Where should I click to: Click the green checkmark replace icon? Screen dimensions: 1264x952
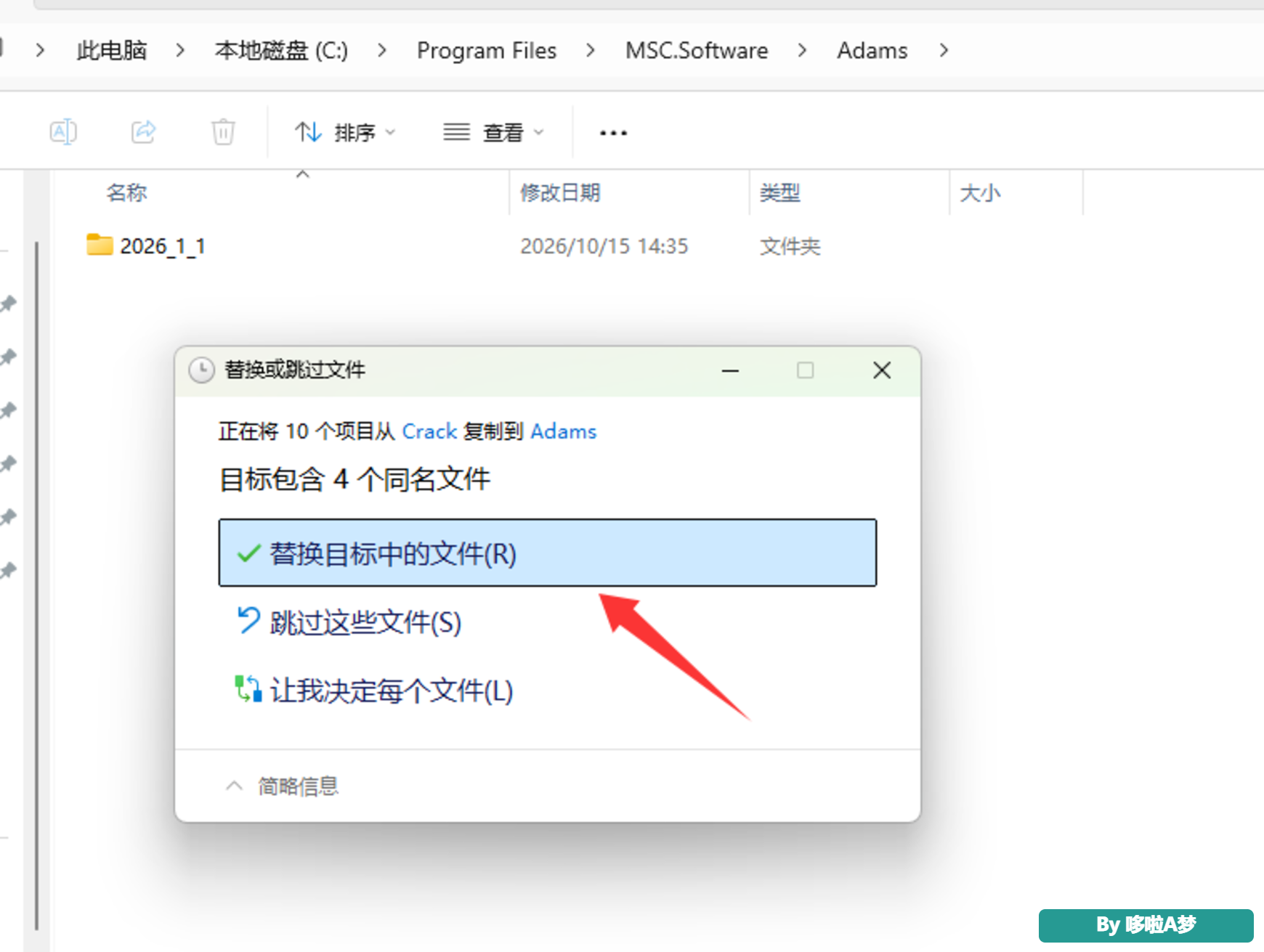[248, 554]
